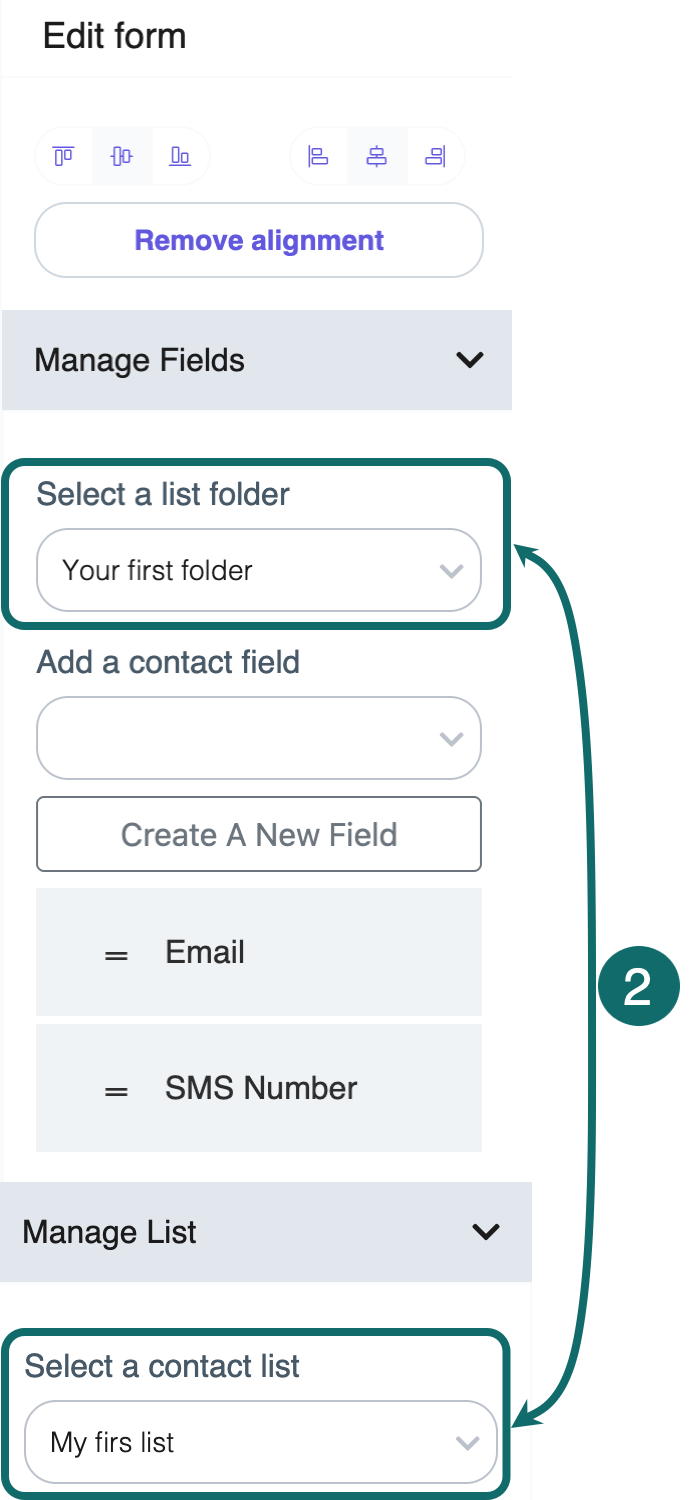Click the Edit form header
The image size is (690, 1500).
pos(114,36)
